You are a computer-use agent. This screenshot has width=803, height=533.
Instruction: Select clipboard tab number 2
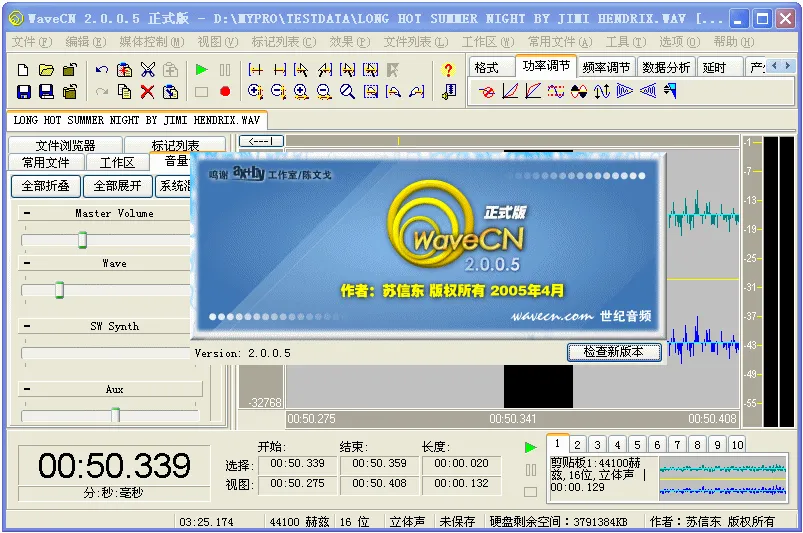[577, 444]
